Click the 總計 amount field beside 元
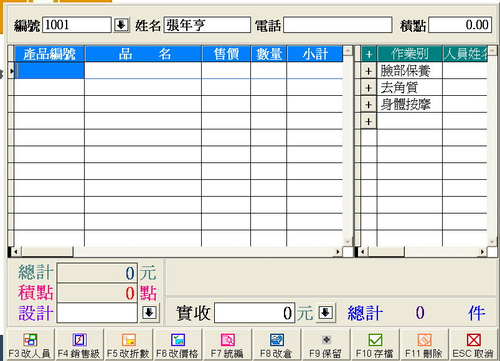The height and width of the screenshot is (361, 500). pos(97,273)
